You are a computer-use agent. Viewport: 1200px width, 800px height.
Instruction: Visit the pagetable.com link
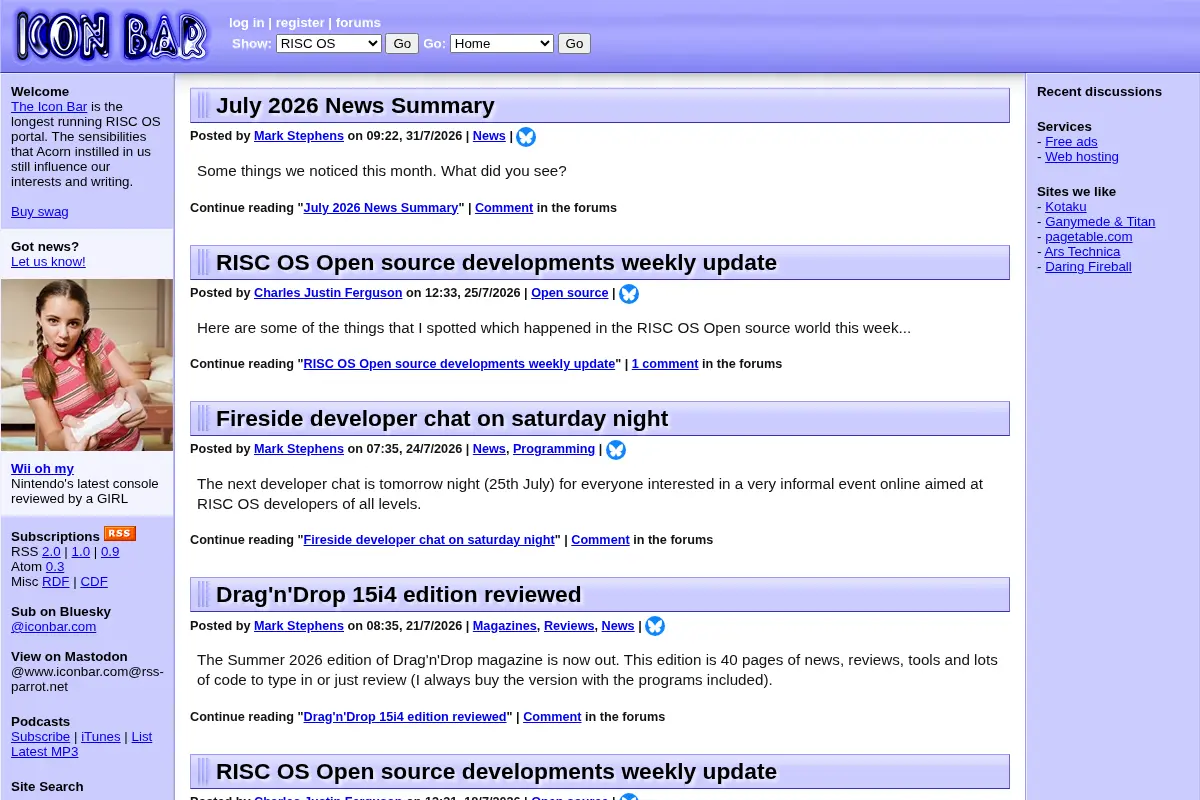click(x=1089, y=236)
